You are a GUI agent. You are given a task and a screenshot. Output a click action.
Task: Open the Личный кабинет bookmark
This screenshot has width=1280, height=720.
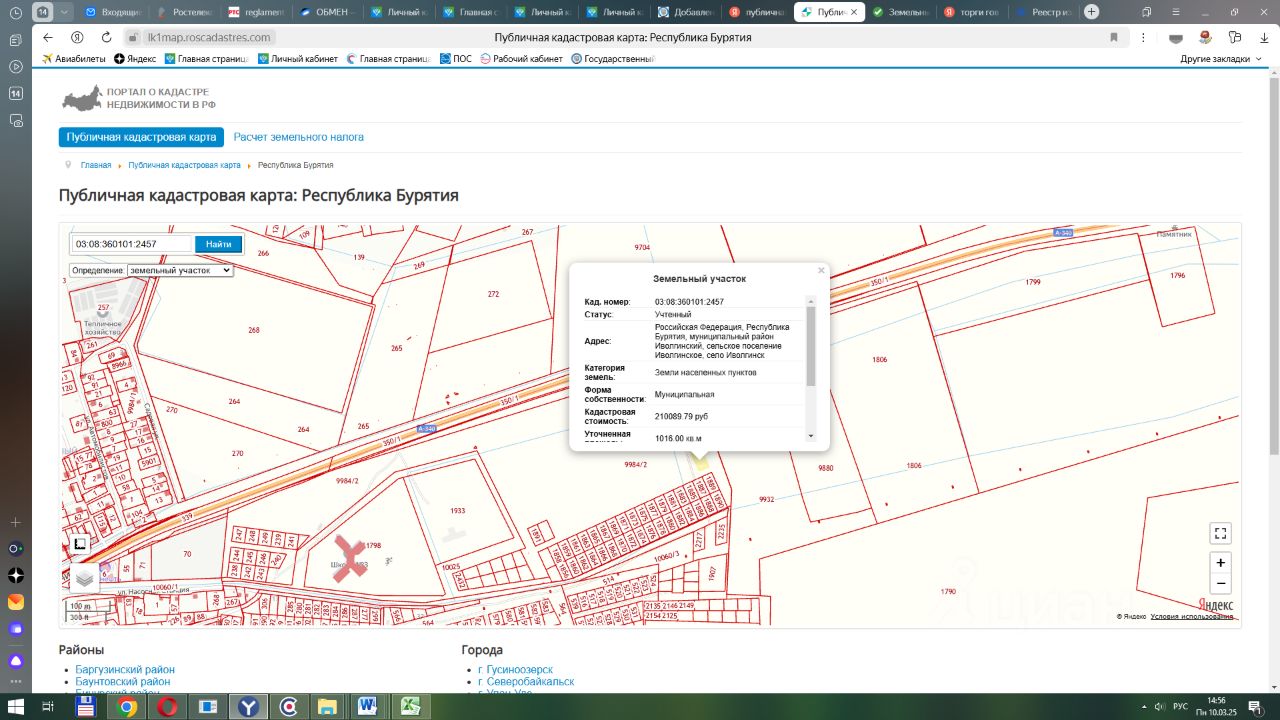point(298,59)
